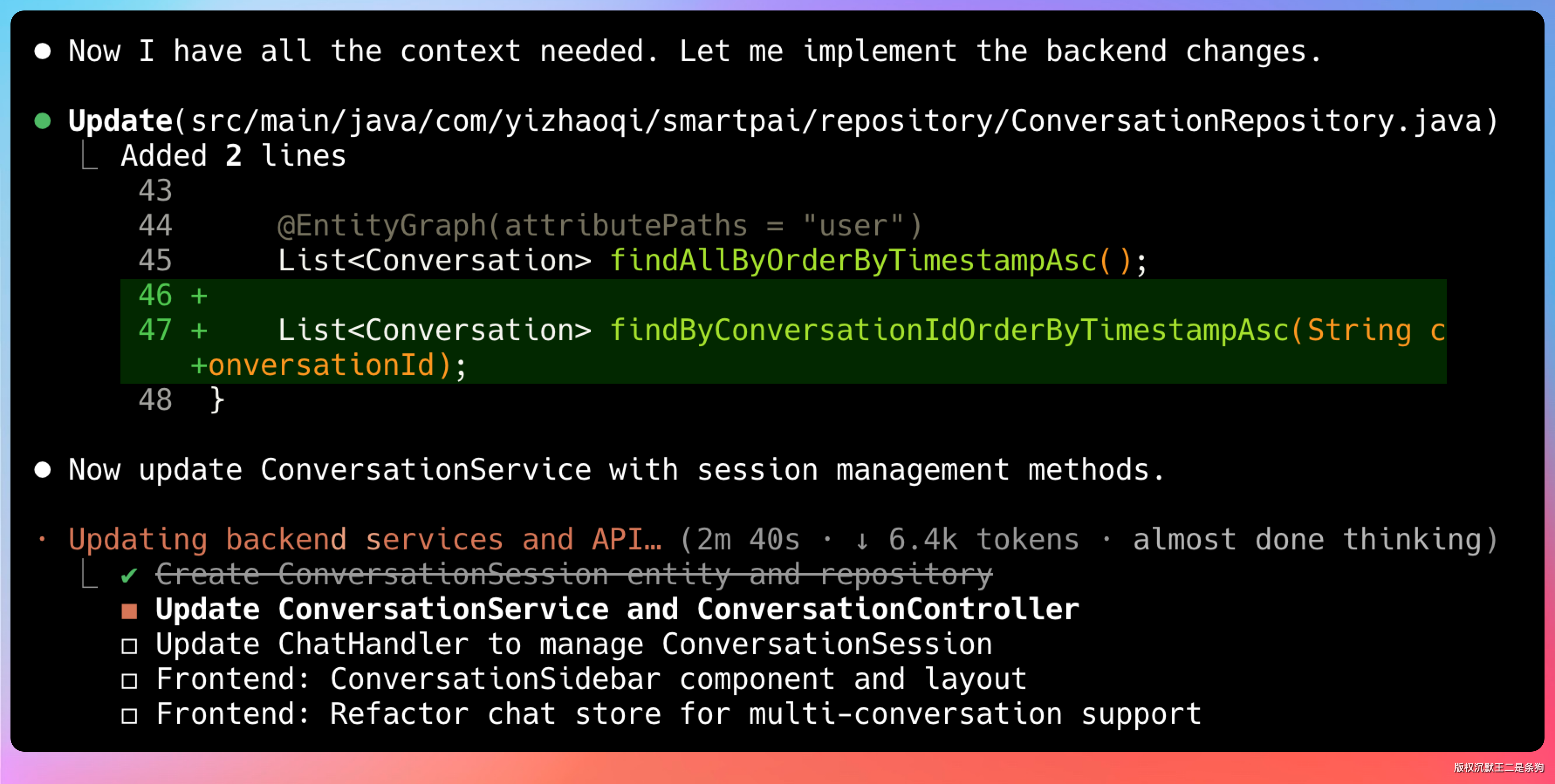
Task: Click the tree branch beside the task list
Action: point(89,575)
